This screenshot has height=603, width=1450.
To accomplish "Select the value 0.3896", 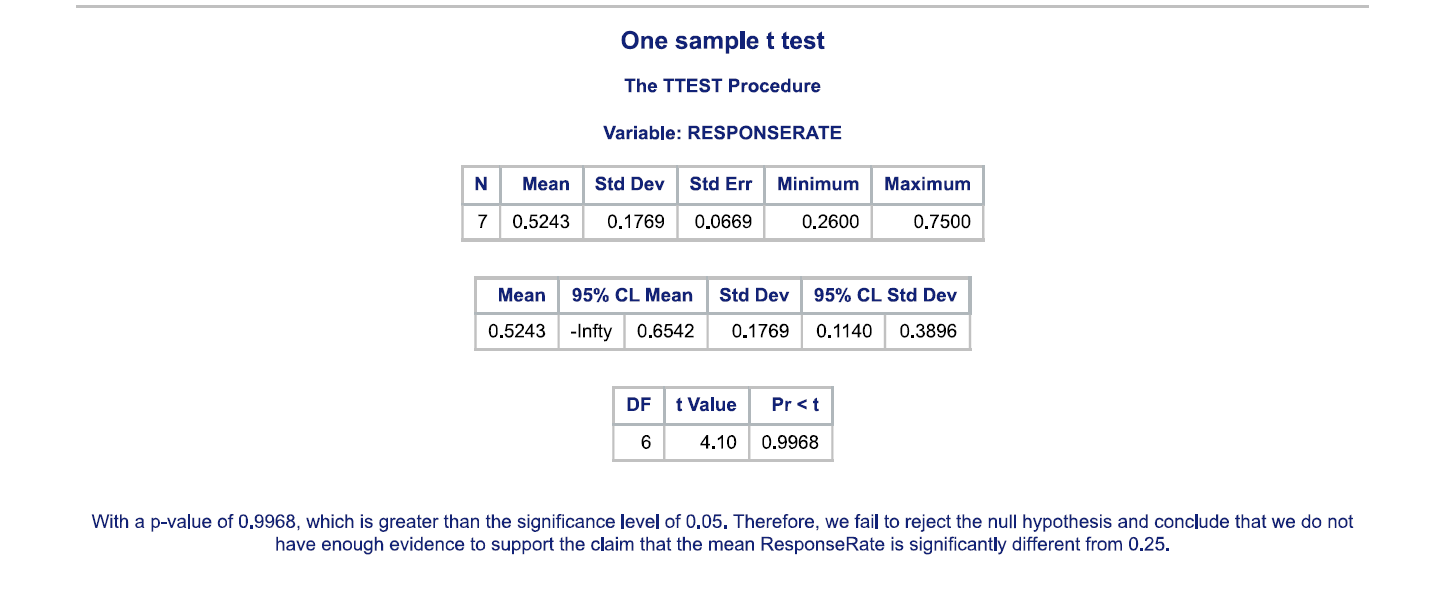I will click(928, 332).
